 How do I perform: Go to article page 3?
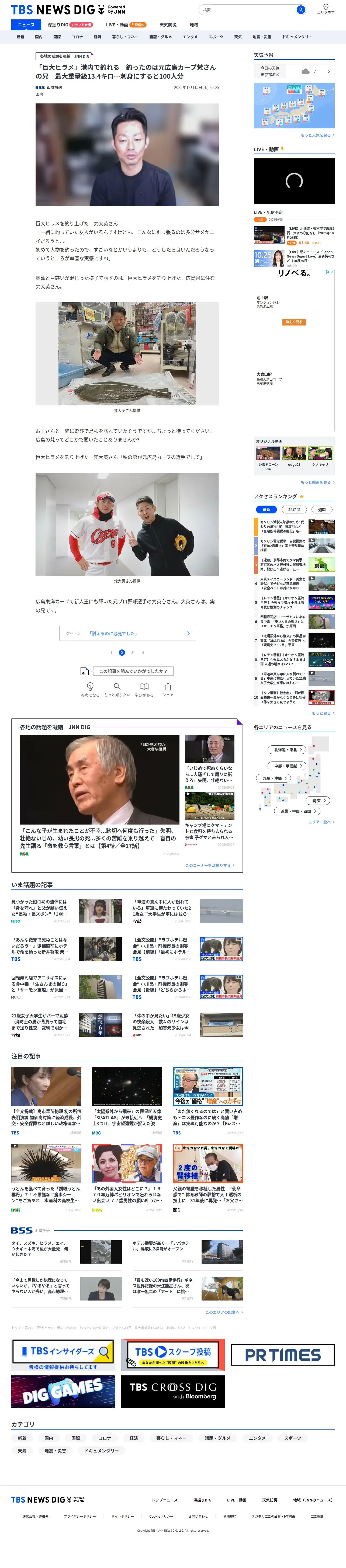[x=132, y=652]
